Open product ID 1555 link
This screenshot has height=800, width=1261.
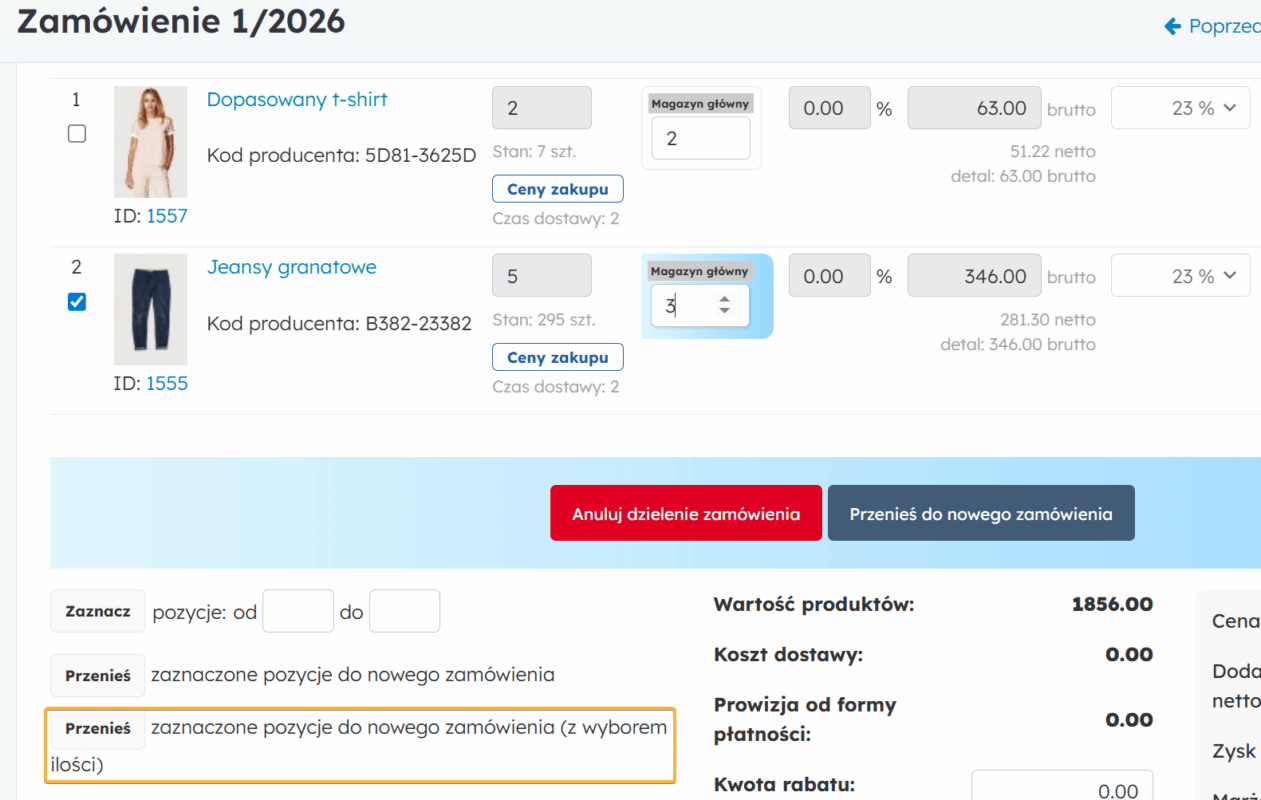pyautogui.click(x=167, y=384)
